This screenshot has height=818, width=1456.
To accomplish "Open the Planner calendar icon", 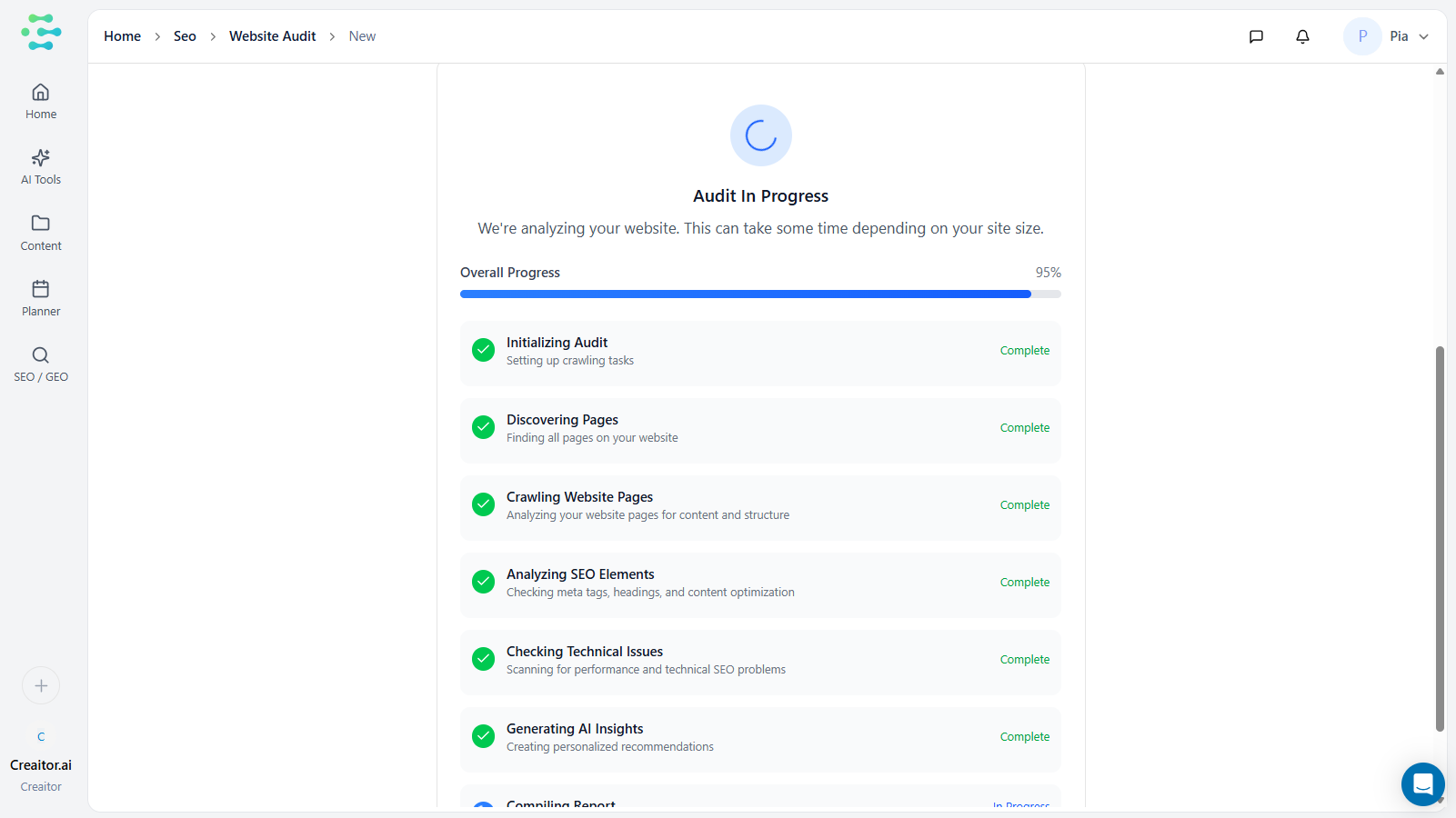I will (41, 298).
